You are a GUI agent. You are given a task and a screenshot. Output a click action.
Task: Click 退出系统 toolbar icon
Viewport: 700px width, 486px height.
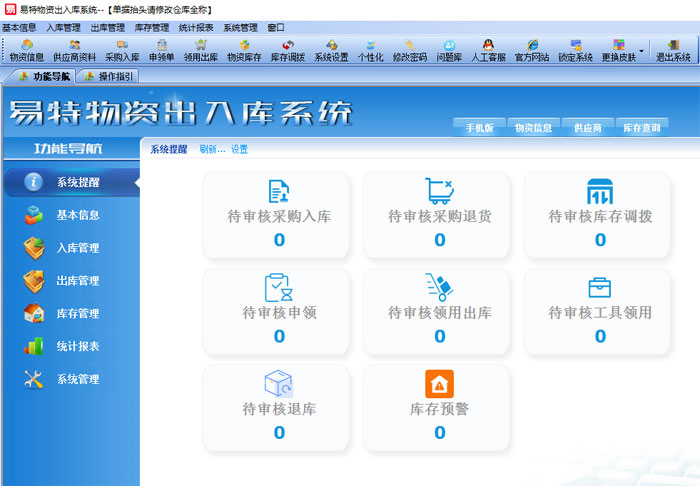(x=673, y=50)
